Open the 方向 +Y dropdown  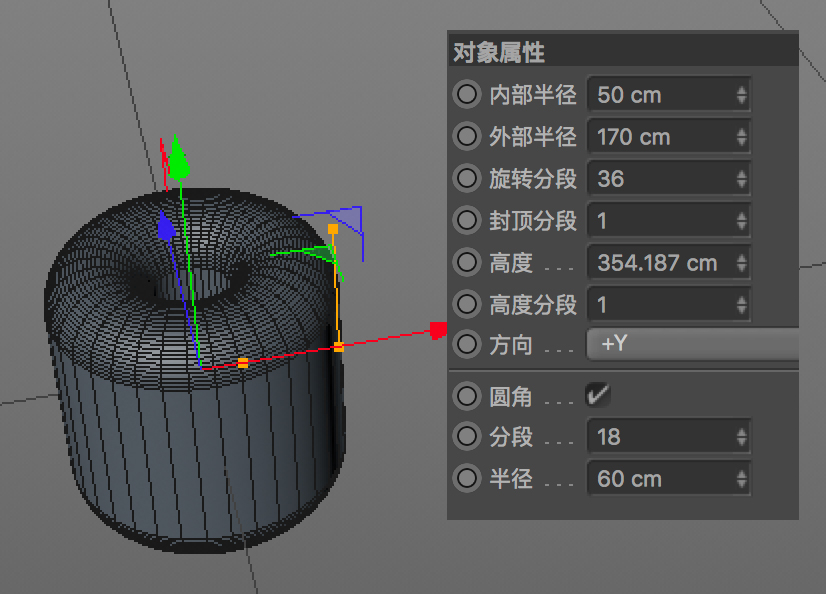tap(692, 344)
